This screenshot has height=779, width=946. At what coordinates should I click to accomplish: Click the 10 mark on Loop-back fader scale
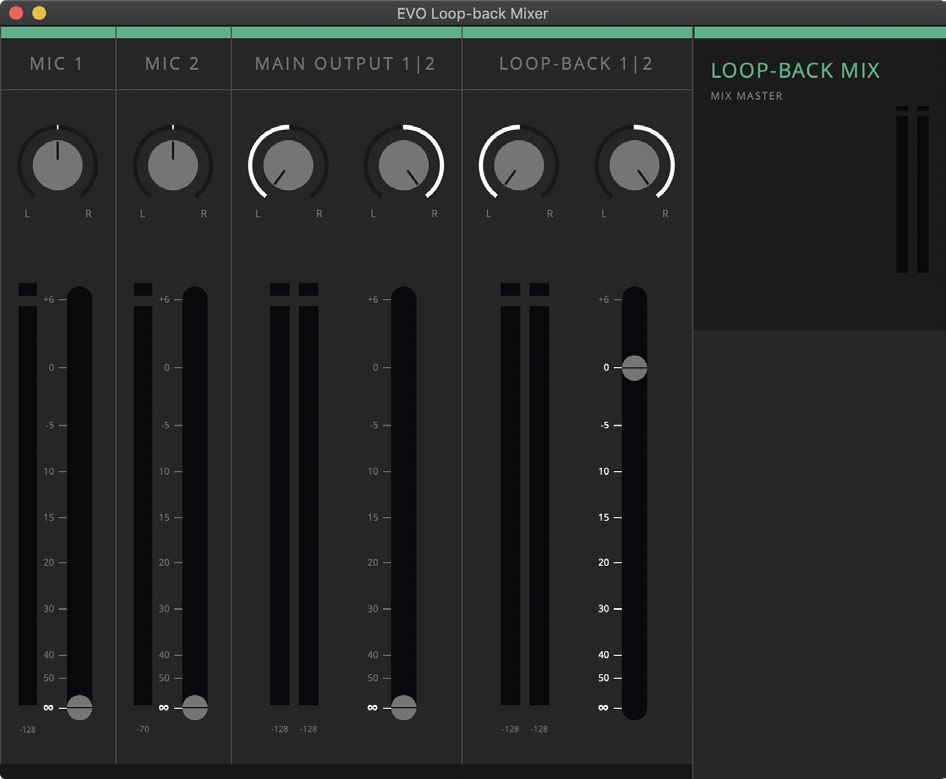coord(604,471)
